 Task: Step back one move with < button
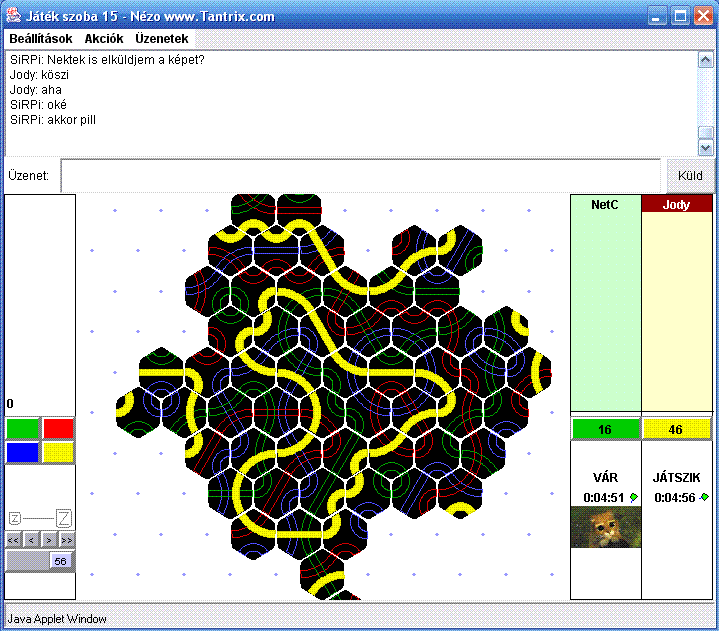point(31,540)
